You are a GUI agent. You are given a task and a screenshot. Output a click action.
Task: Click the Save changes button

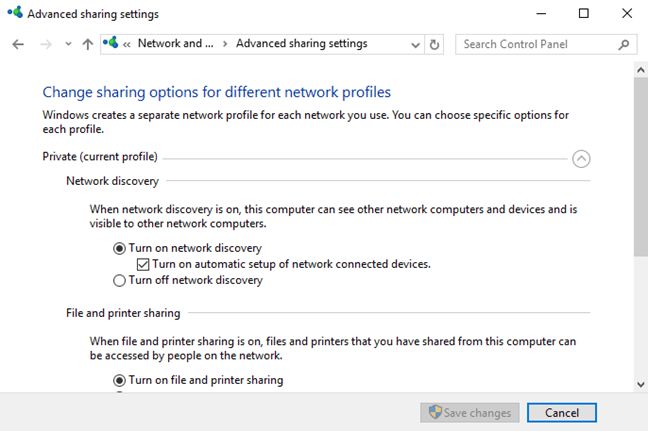[470, 412]
